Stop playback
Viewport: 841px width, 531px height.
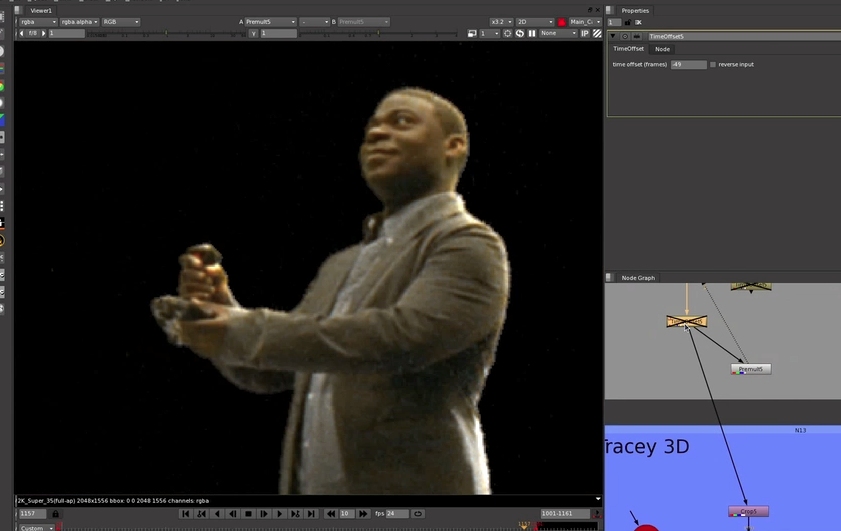tap(248, 514)
